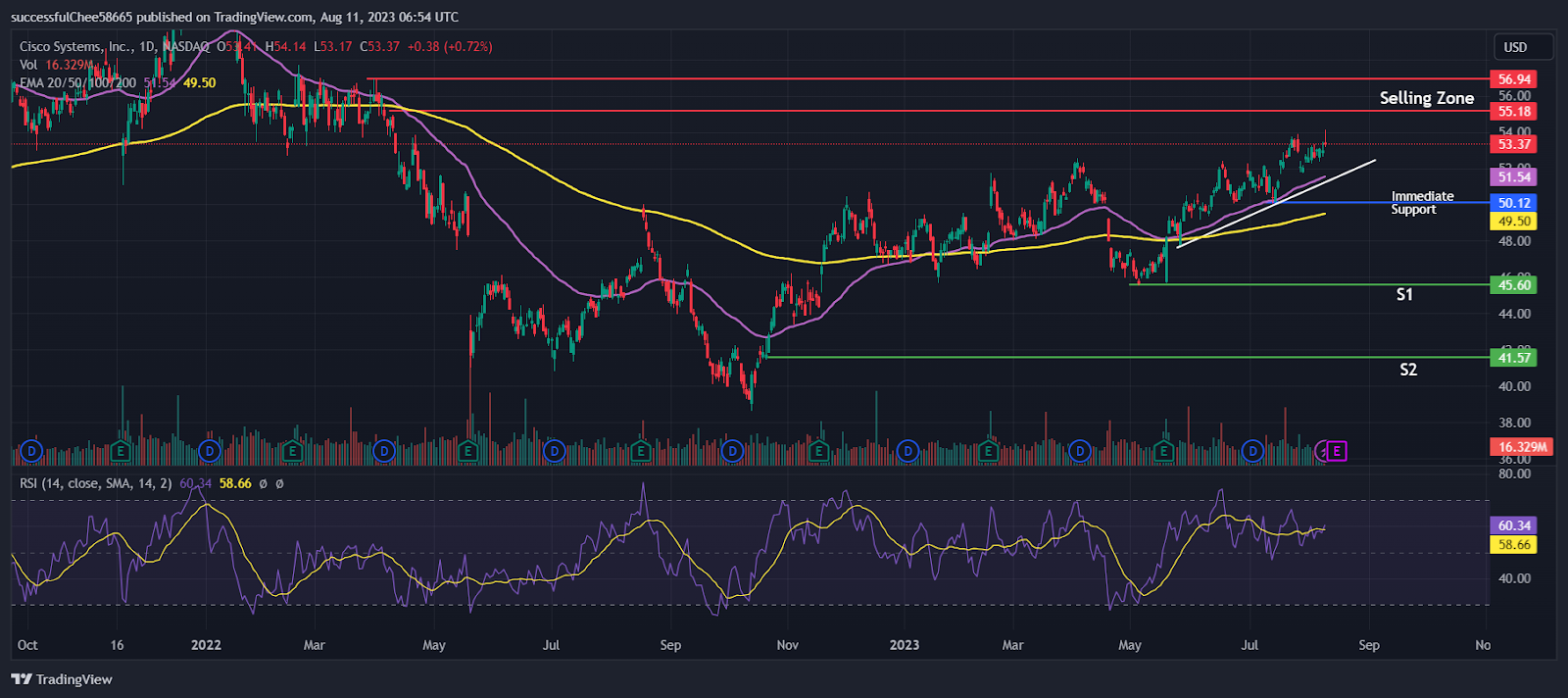The height and width of the screenshot is (698, 1568).
Task: Click the yellow 49.50 value in EMA legend
Action: pos(200,82)
